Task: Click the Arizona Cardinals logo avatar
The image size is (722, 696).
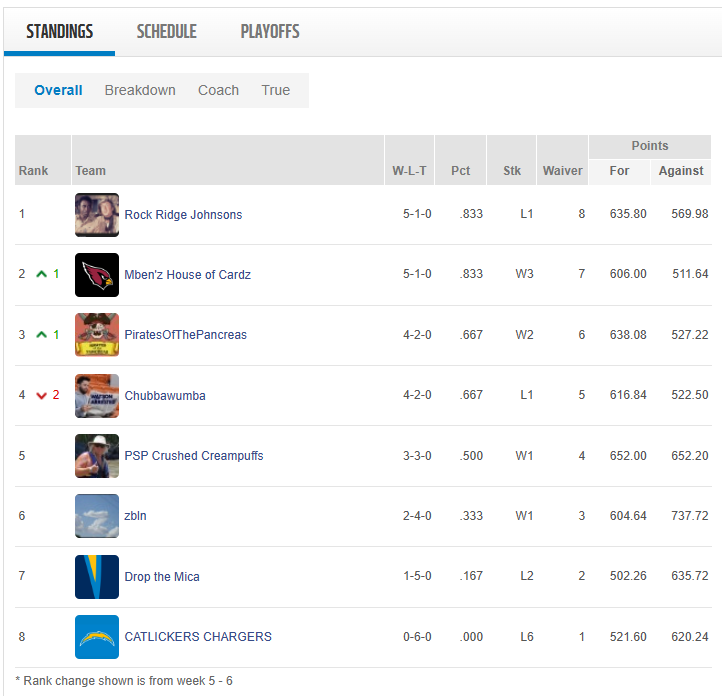Action: pyautogui.click(x=97, y=275)
